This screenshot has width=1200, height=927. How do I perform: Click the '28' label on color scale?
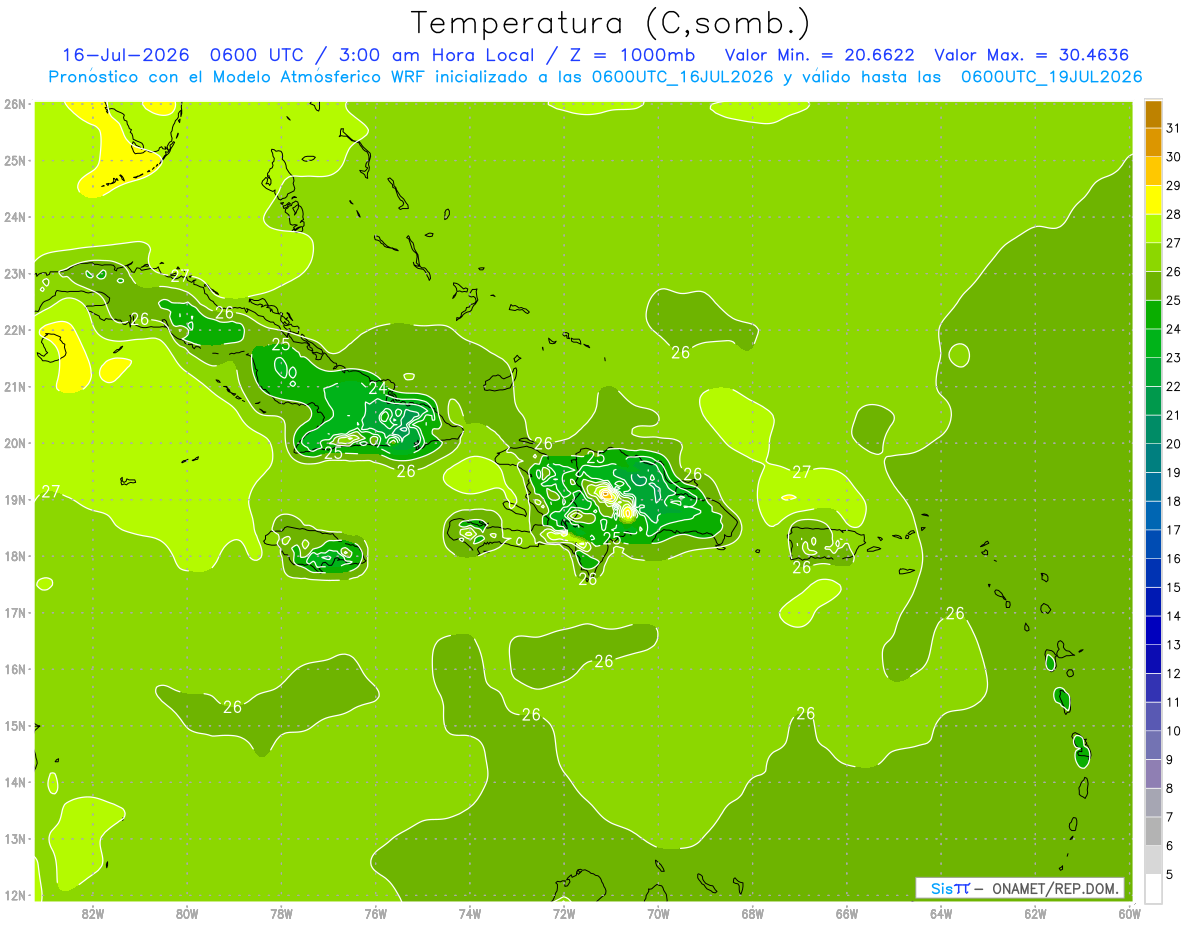(x=1174, y=215)
